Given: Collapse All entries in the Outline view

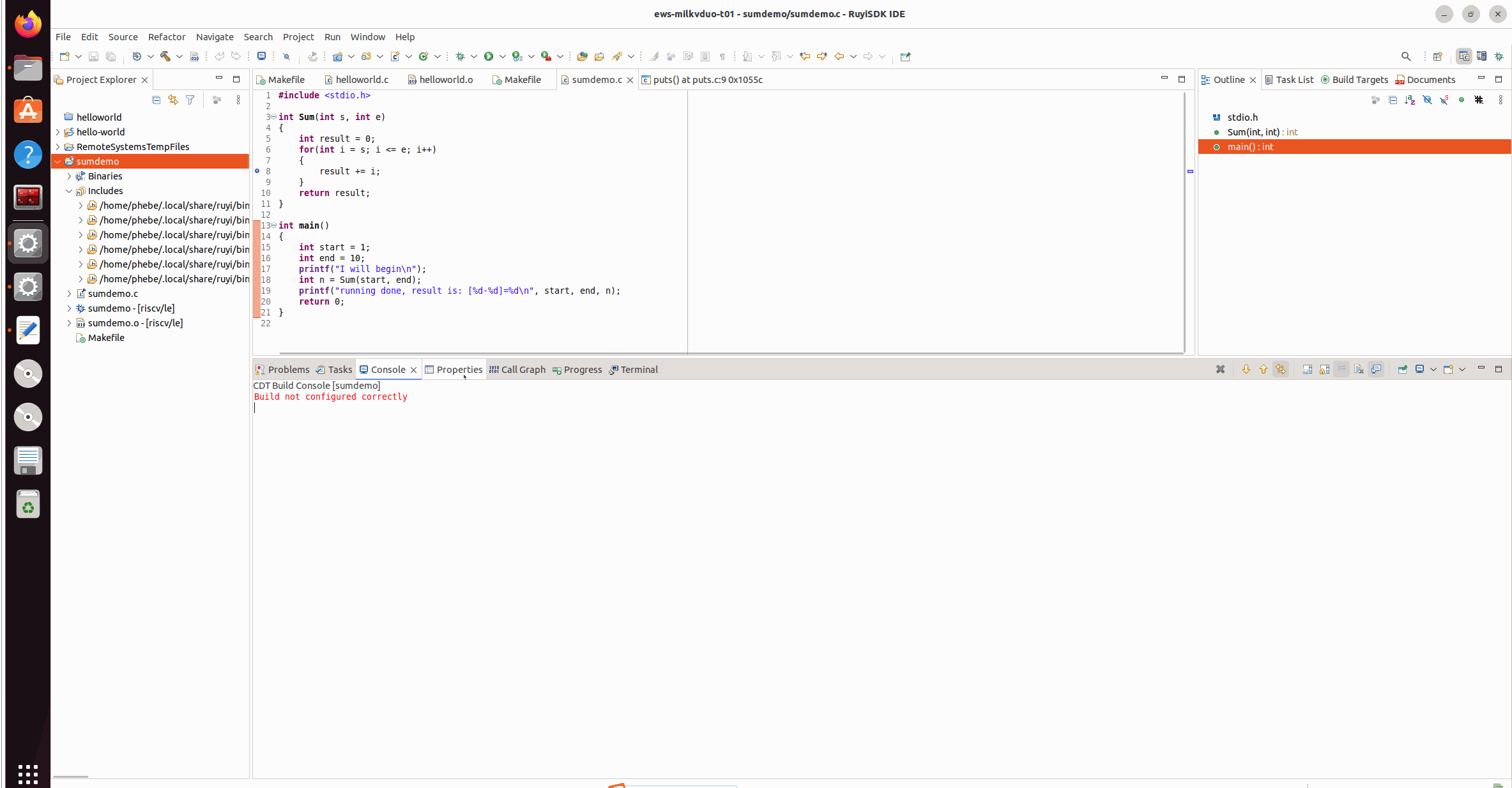Looking at the screenshot, I should click(1393, 100).
